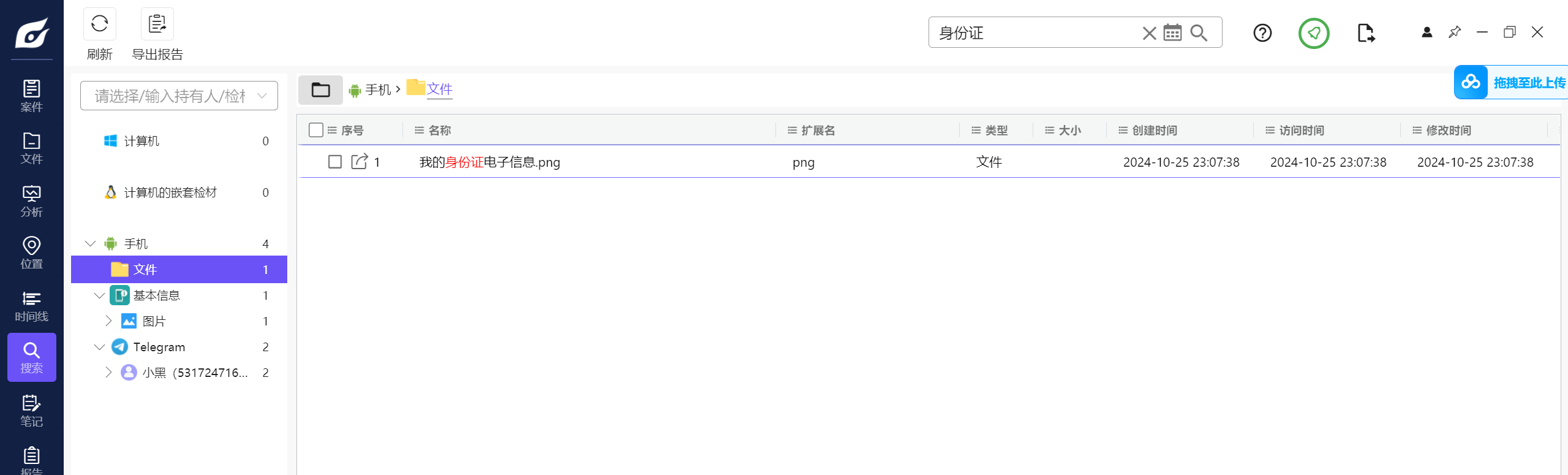The width and height of the screenshot is (1568, 475).
Task: Click the magnifier search icon in search box
Action: pyautogui.click(x=1199, y=32)
